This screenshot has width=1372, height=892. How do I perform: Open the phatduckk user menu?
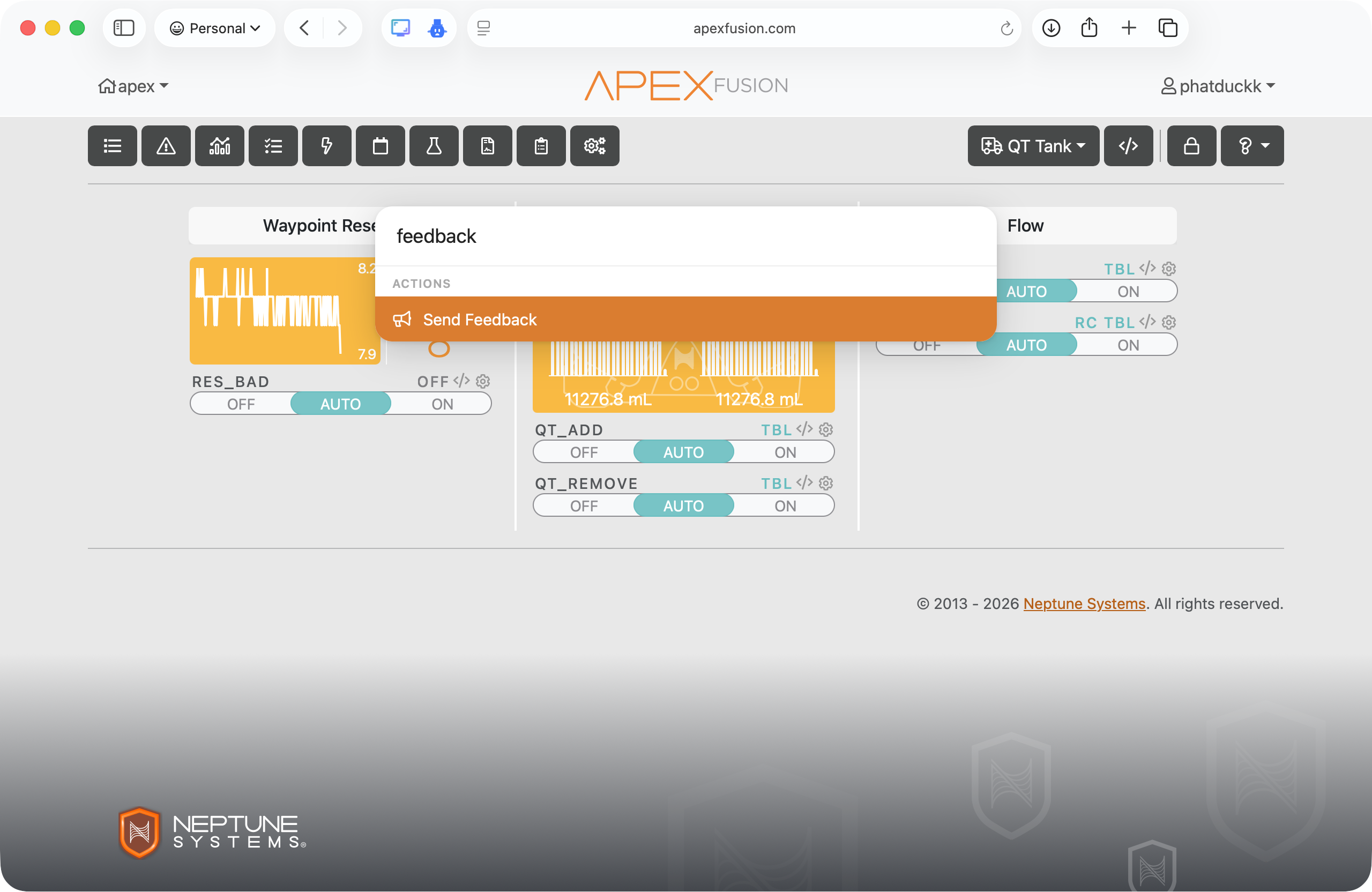(x=1218, y=86)
